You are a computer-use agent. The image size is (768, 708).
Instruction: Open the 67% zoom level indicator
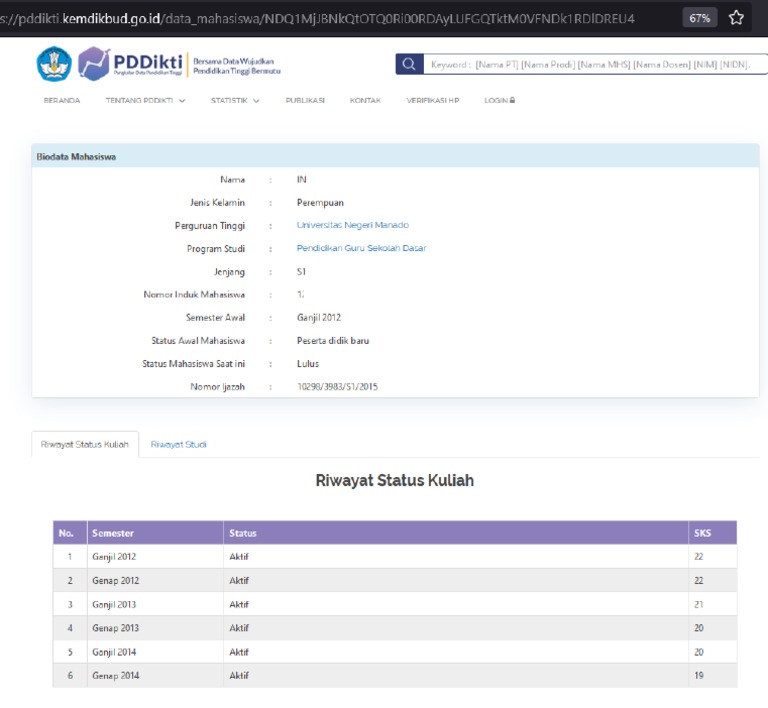pyautogui.click(x=699, y=18)
